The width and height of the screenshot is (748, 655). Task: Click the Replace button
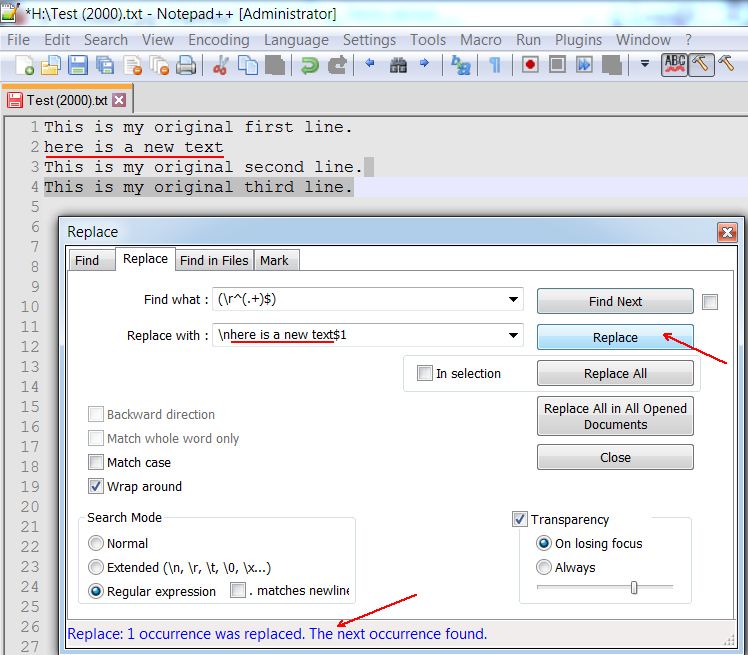pos(615,337)
